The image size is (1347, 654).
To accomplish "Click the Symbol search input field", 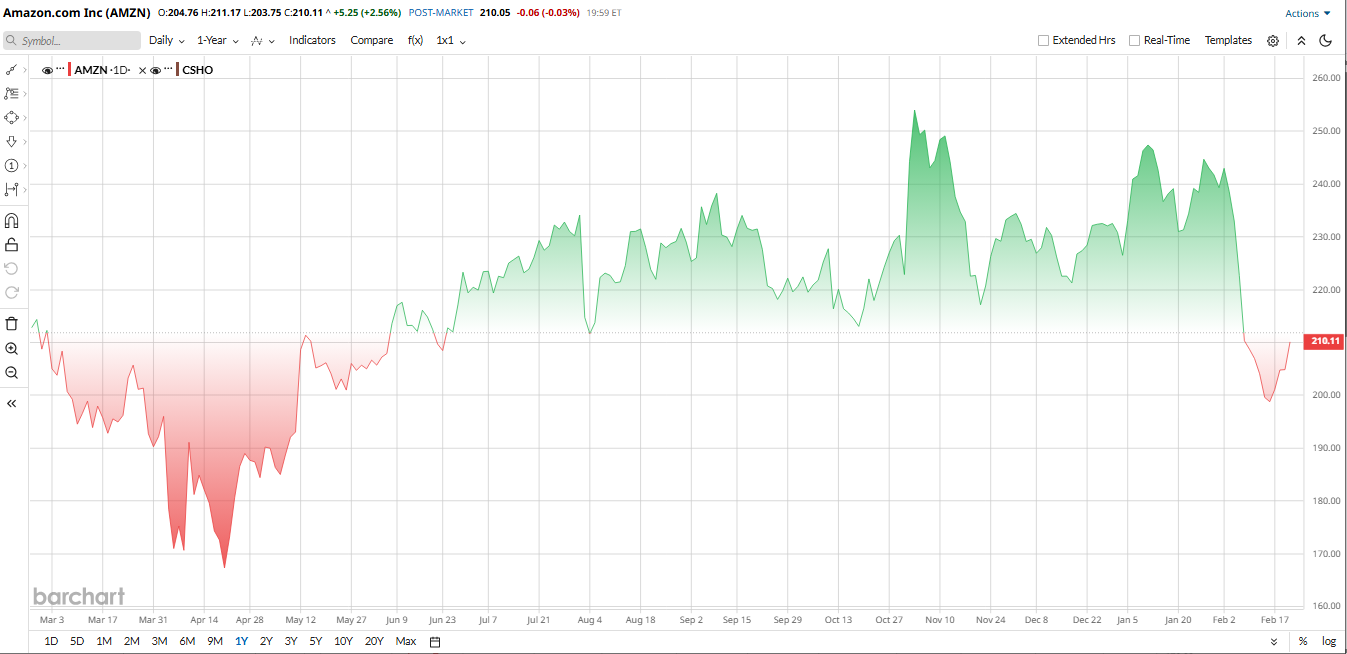I will pos(71,41).
